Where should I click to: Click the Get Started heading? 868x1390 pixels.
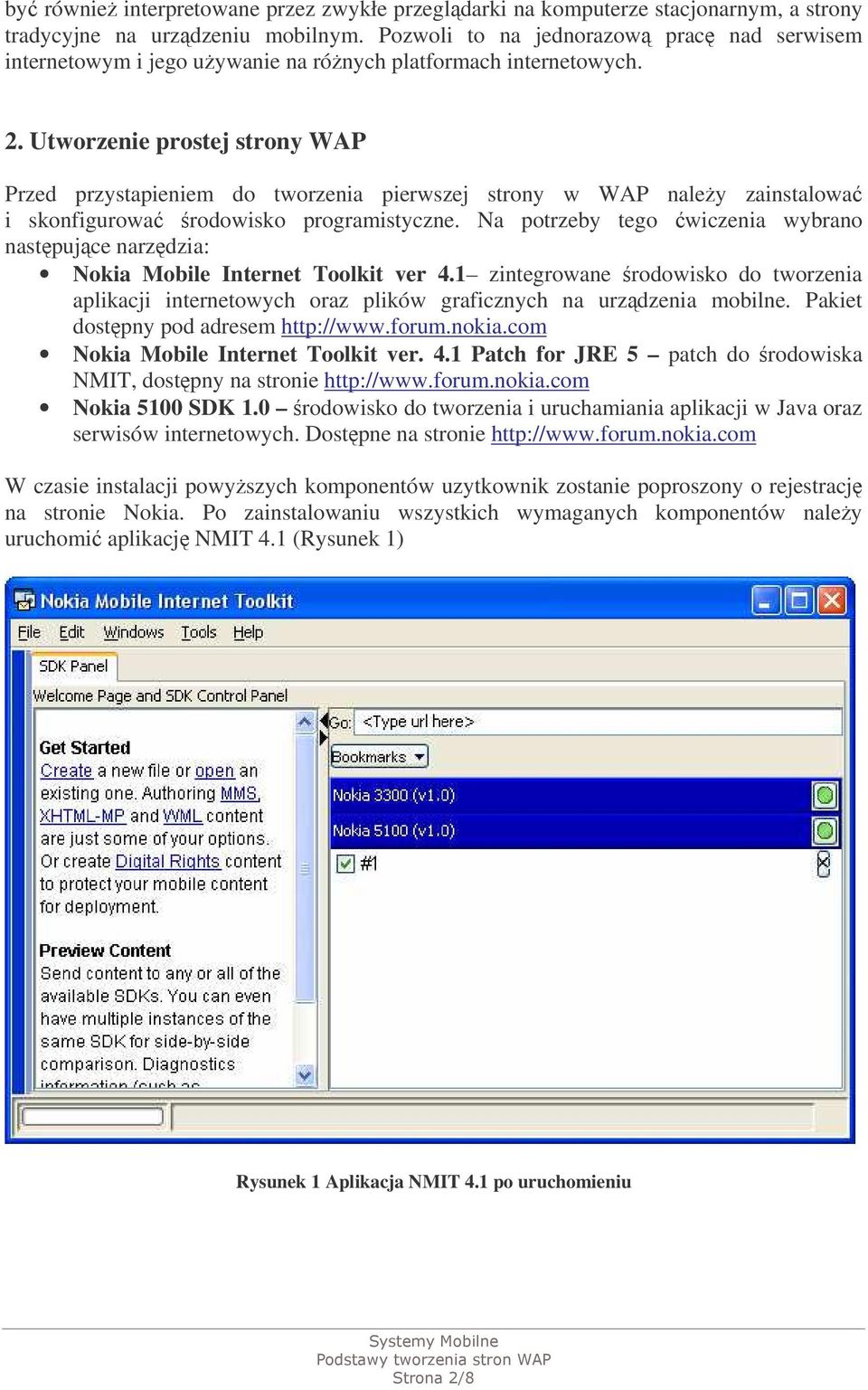tap(85, 748)
